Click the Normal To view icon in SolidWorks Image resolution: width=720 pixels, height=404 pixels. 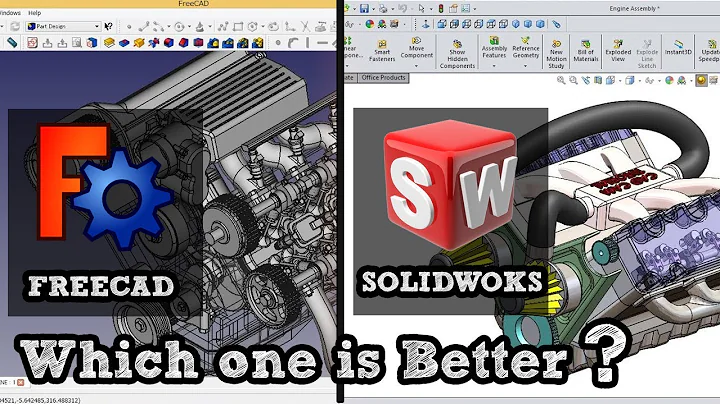tap(426, 24)
